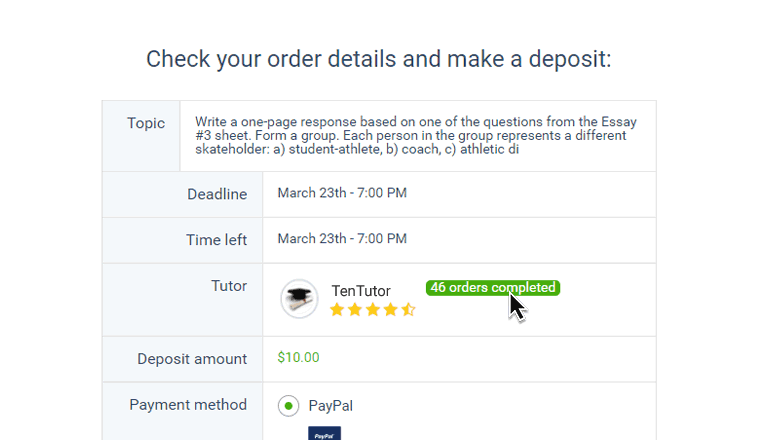This screenshot has width=768, height=440.
Task: Click the Tutor row label
Action: [x=229, y=286]
